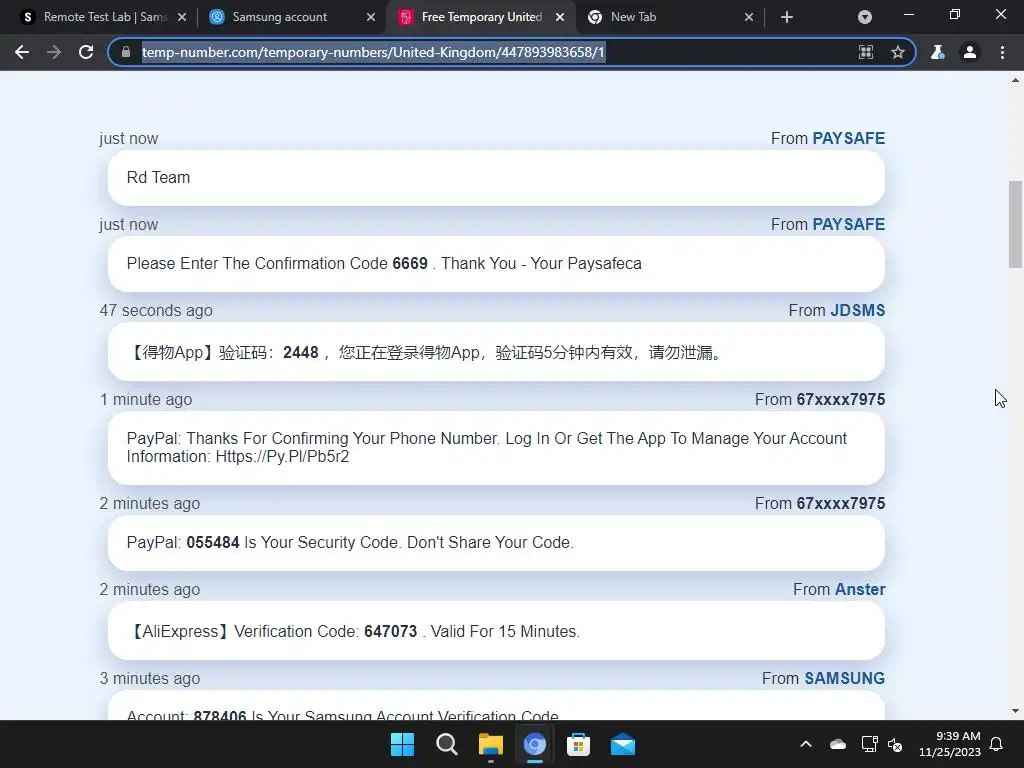The width and height of the screenshot is (1024, 768).
Task: Open the clock and date panel
Action: 950,744
